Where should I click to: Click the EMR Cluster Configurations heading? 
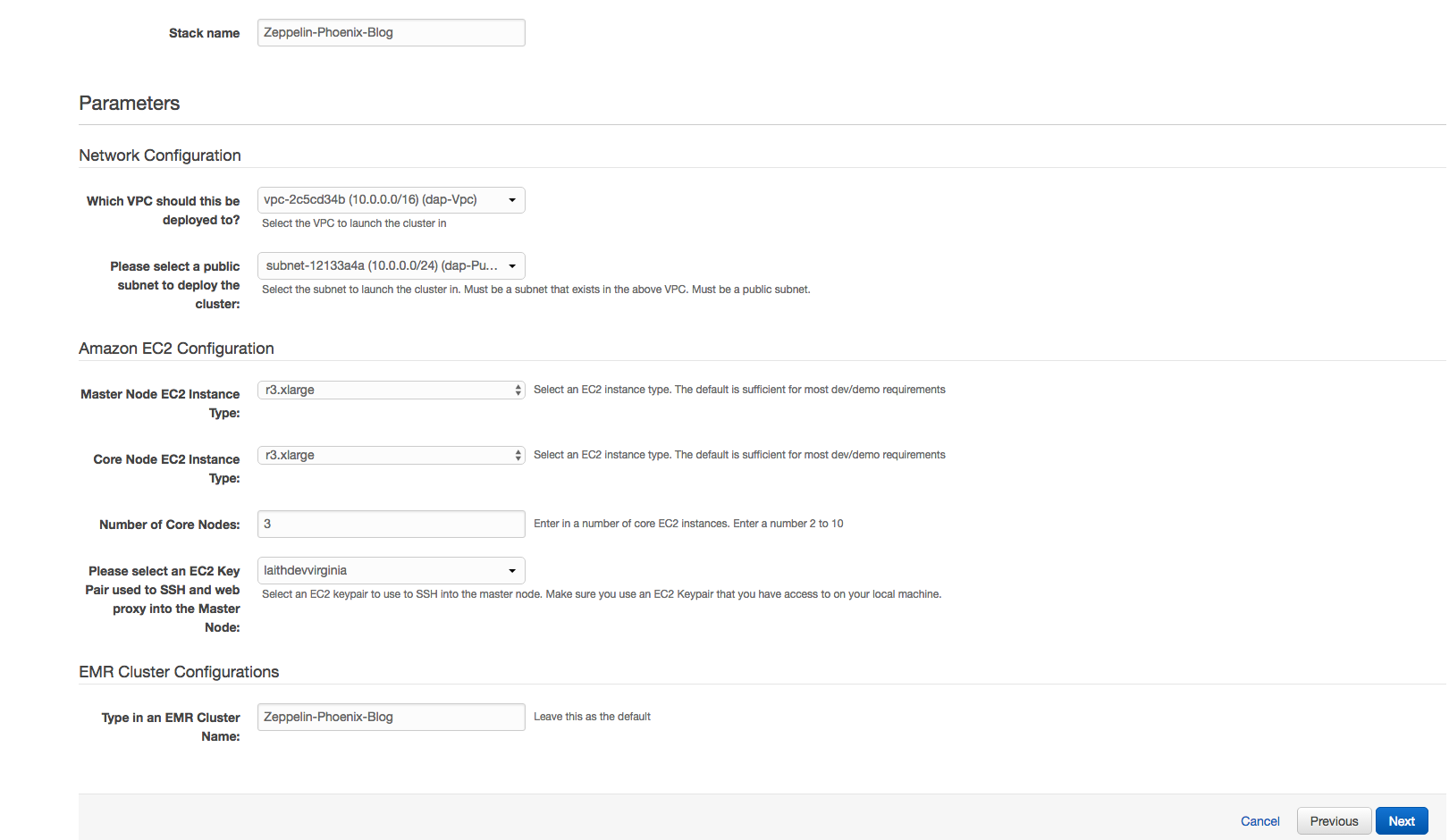(179, 672)
